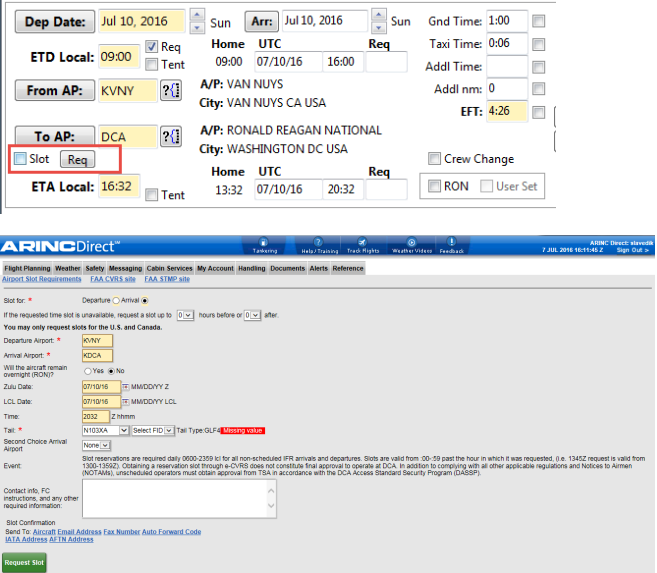Check the box beside Taxi Time
Image resolution: width=657 pixels, height=573 pixels.
(538, 44)
